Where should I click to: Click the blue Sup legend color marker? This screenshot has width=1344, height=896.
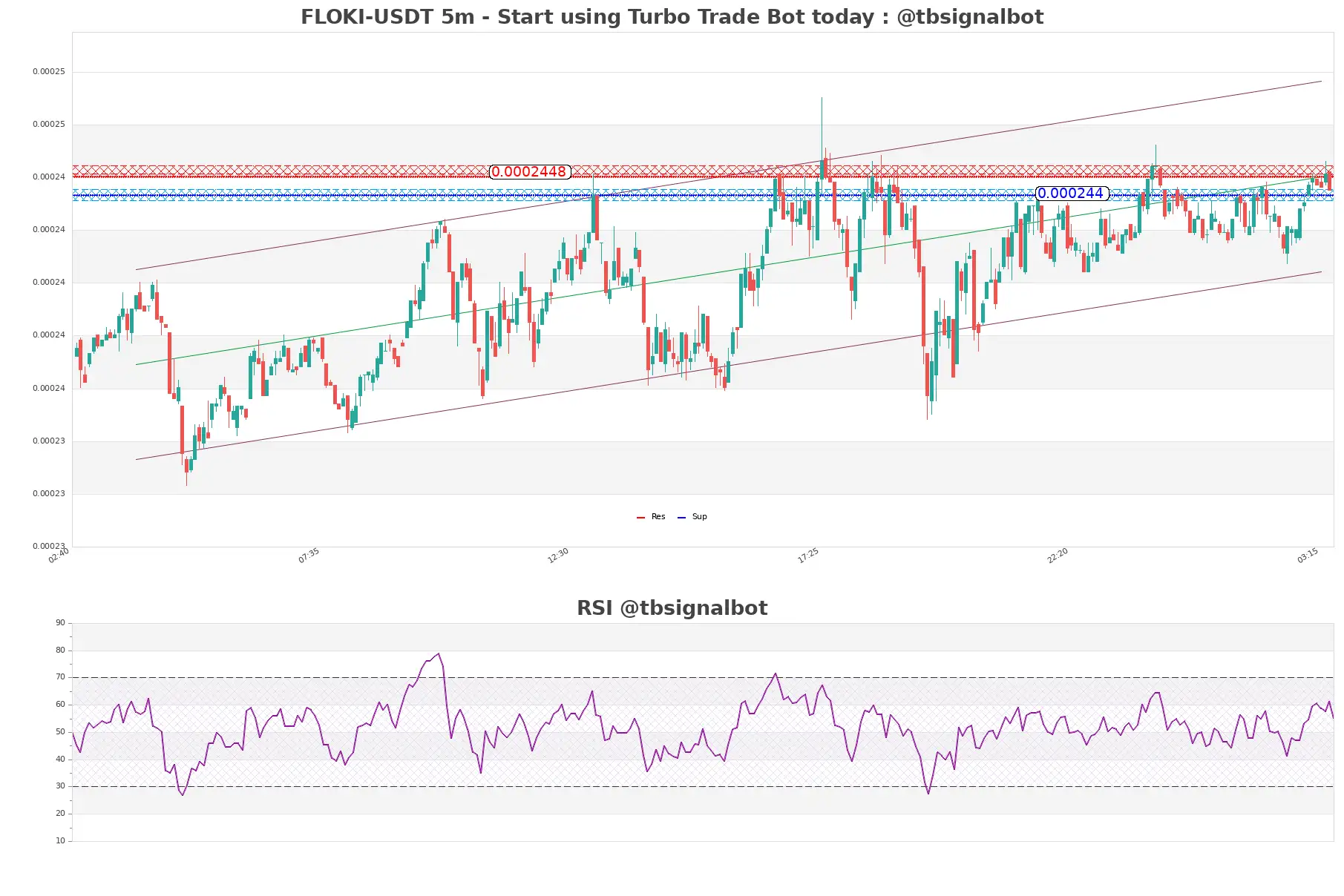coord(681,517)
